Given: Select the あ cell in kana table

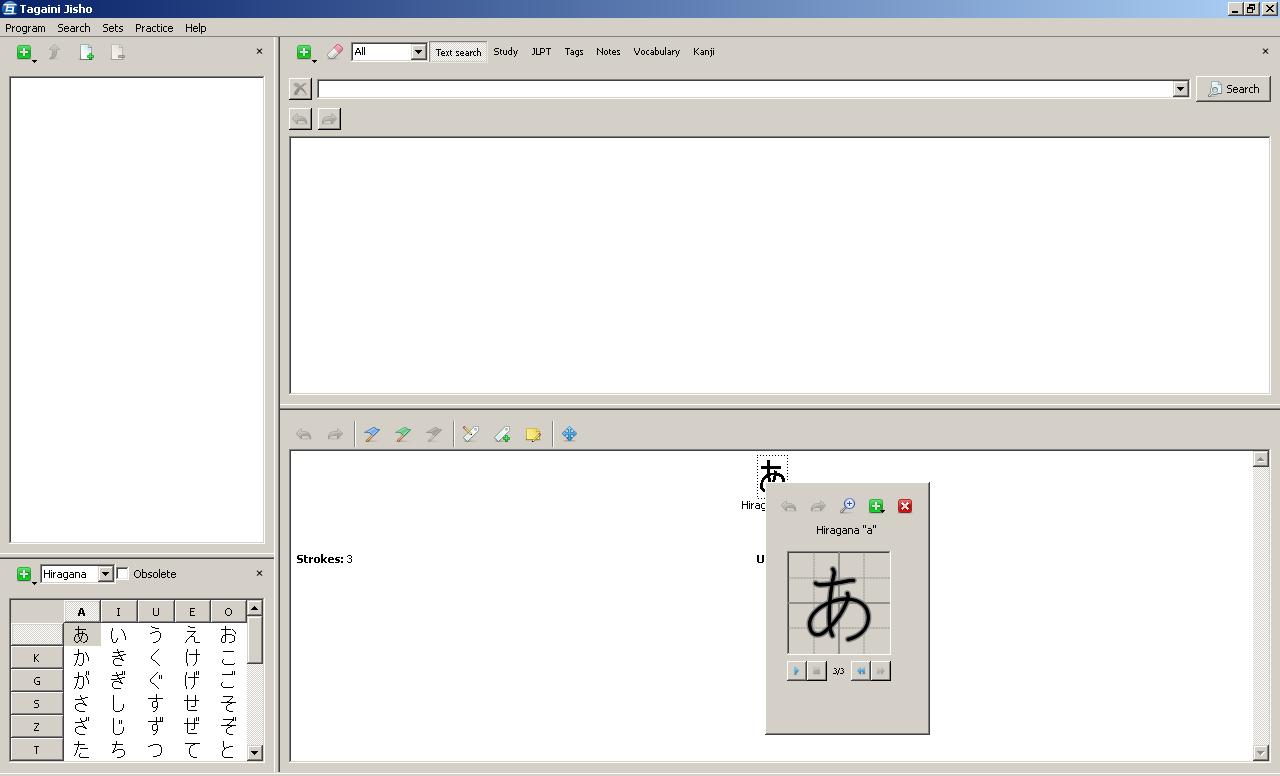Looking at the screenshot, I should click(x=82, y=635).
